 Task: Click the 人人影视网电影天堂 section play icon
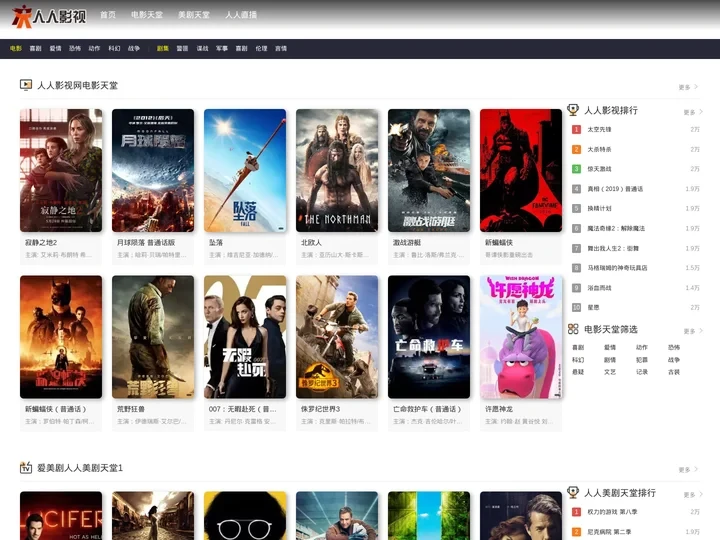coord(26,85)
